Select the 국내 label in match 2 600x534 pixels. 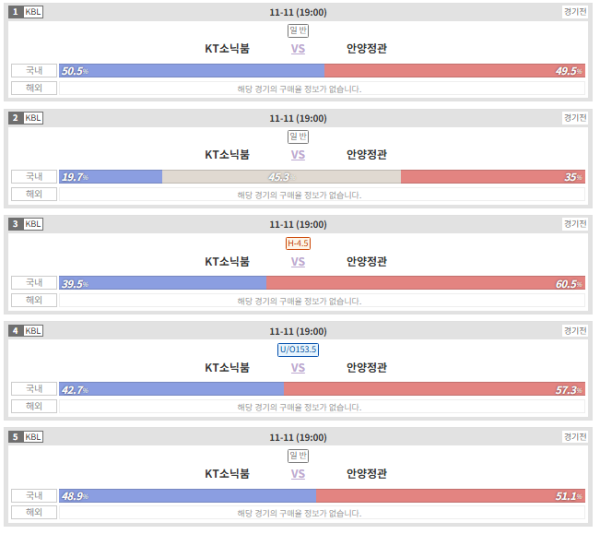(34, 177)
